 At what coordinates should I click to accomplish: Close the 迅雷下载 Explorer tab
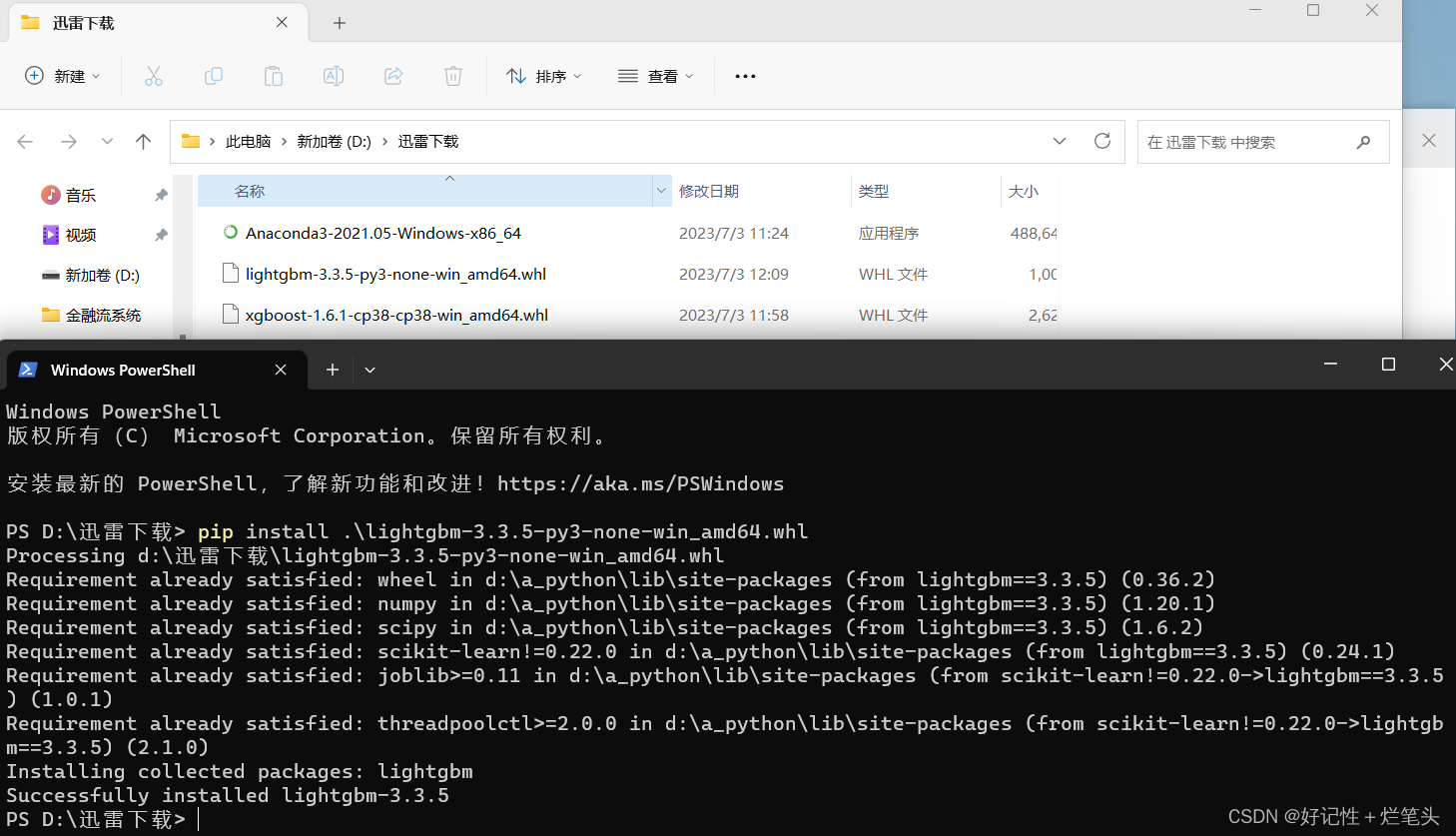282,22
